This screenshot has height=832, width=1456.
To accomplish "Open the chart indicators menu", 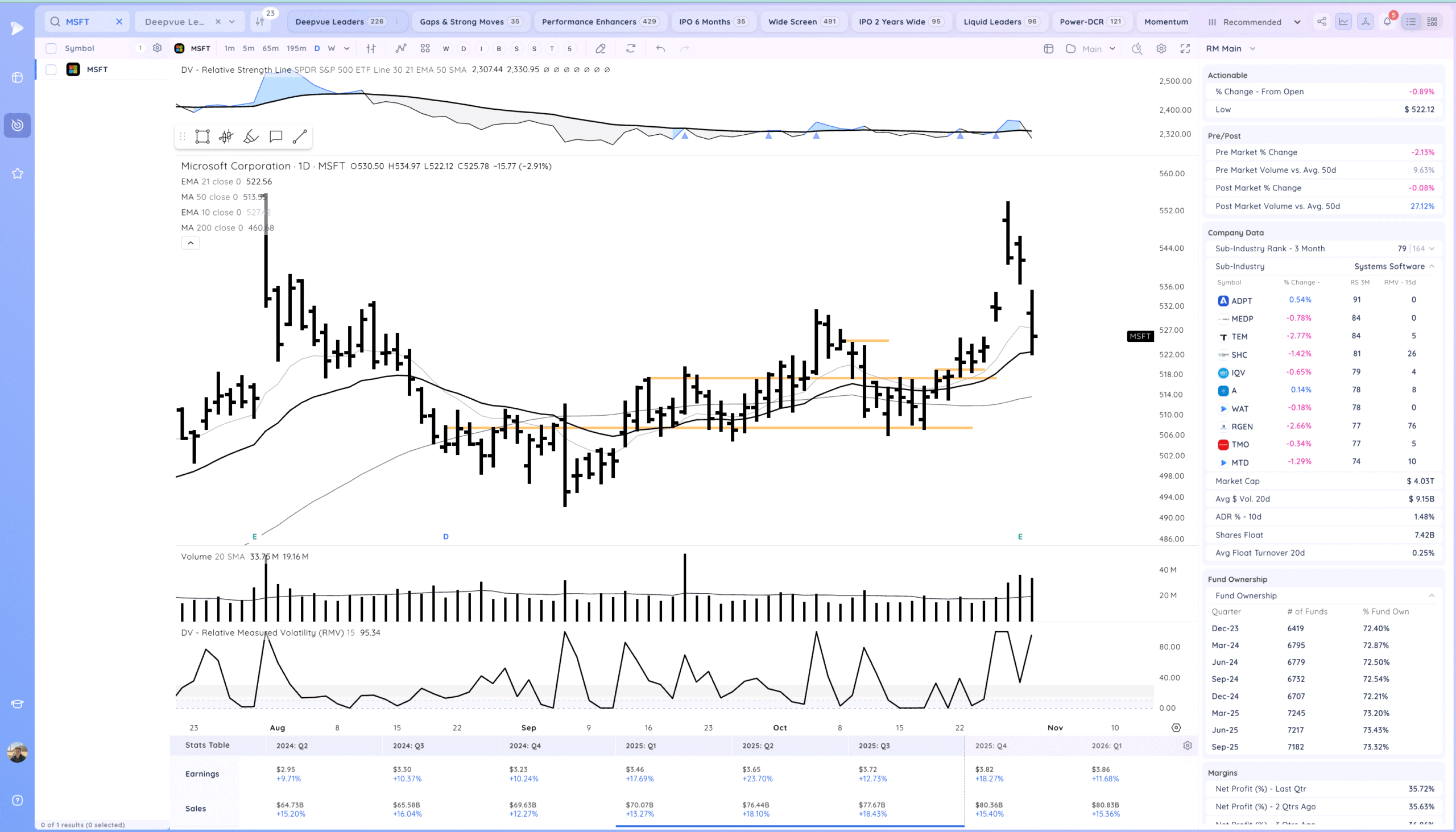I will pos(400,48).
